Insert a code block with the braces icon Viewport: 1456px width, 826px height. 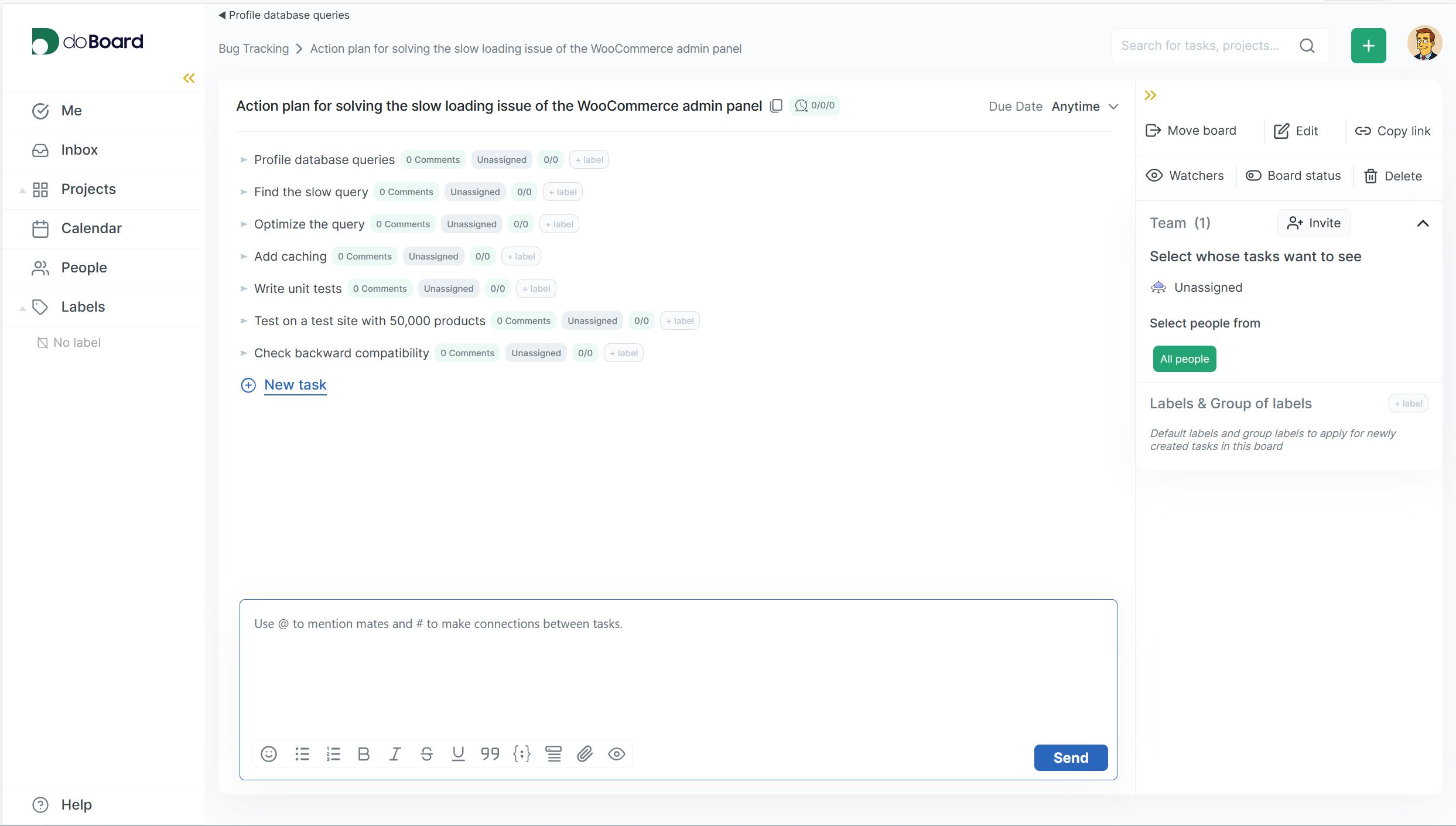click(522, 754)
